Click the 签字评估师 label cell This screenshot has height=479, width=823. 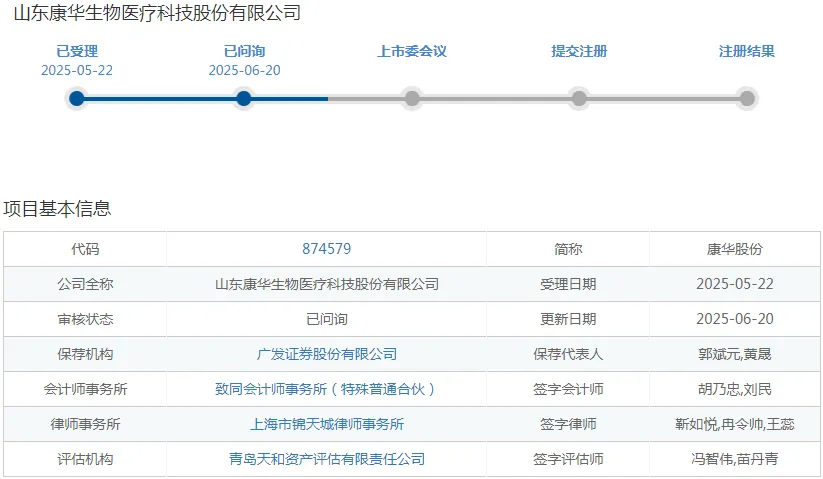pos(568,459)
